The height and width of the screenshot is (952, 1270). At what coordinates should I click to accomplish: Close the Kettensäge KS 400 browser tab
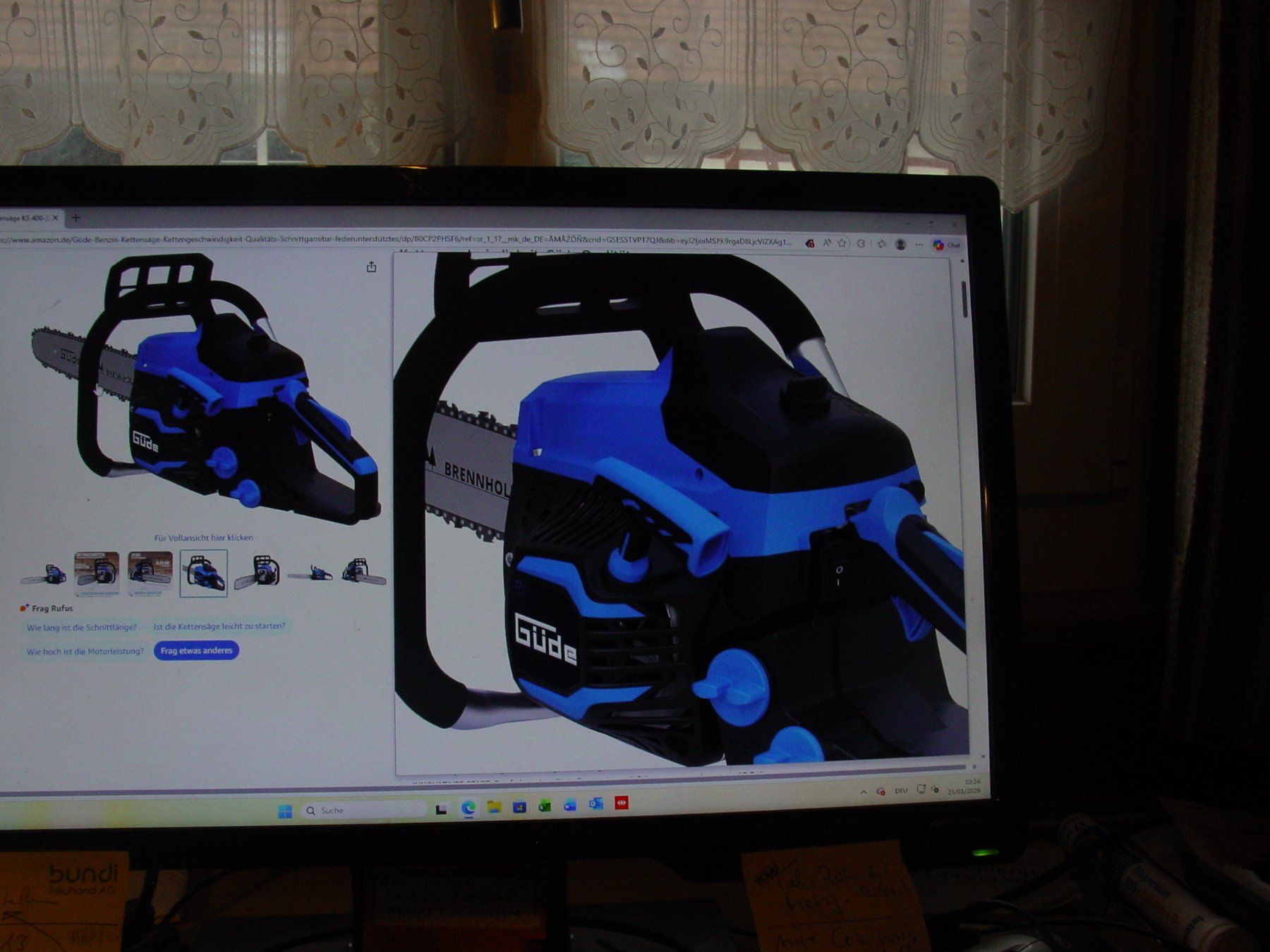tap(56, 218)
